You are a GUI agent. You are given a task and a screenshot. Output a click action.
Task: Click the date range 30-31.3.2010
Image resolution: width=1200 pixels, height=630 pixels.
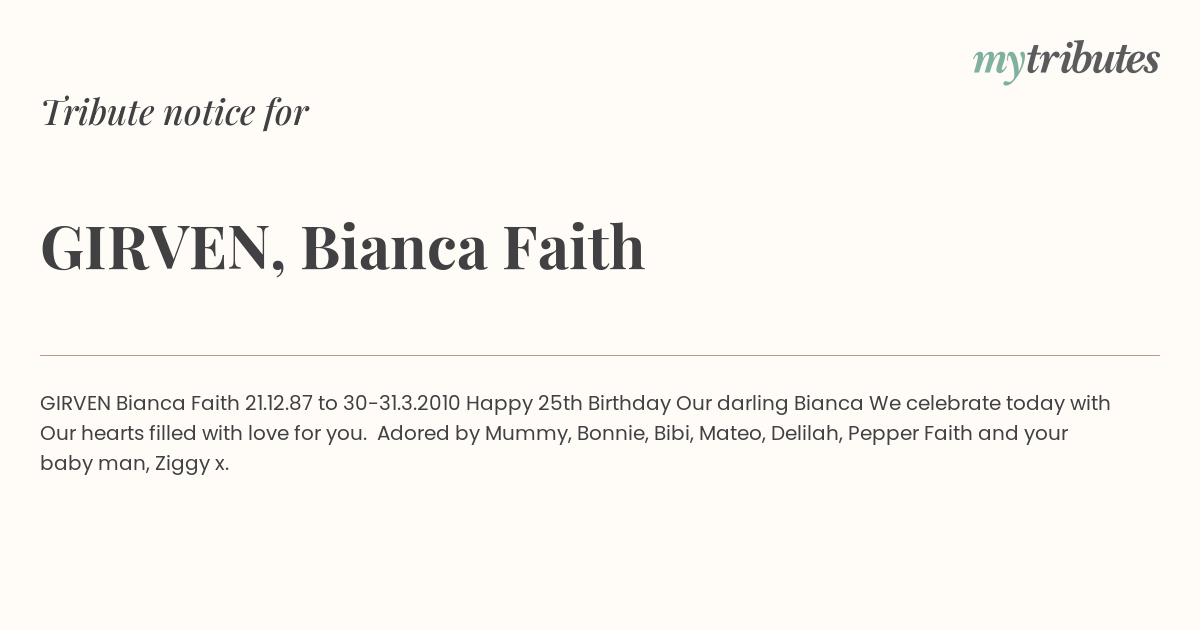[401, 404]
